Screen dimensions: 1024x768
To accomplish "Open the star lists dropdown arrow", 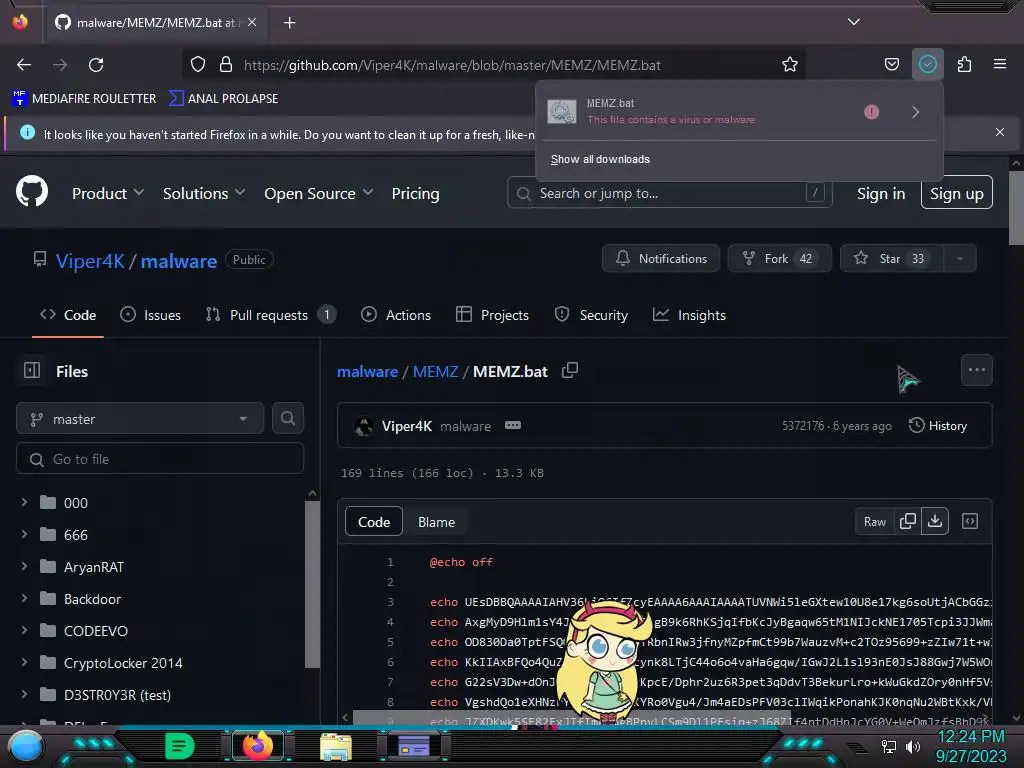I will pos(959,259).
